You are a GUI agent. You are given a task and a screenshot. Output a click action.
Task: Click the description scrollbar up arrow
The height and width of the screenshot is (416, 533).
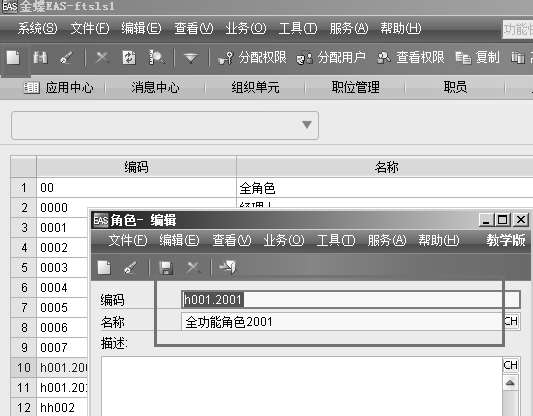(x=510, y=383)
